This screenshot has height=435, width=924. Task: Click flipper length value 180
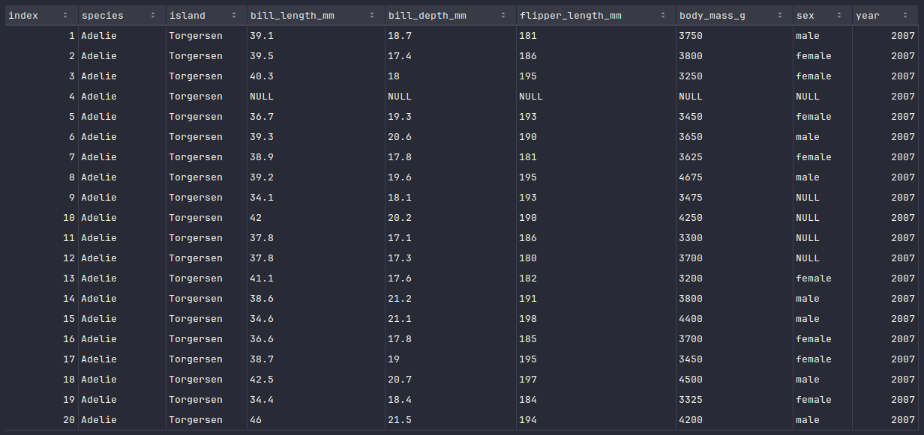click(528, 258)
